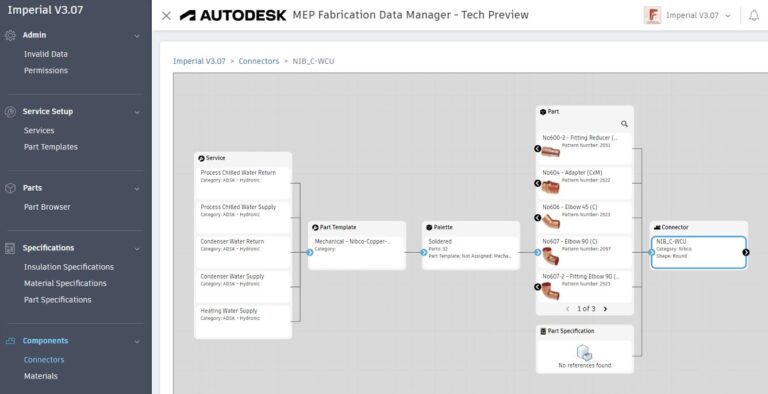Image resolution: width=768 pixels, height=394 pixels.
Task: Select Insulation Specifications menu item
Action: point(69,267)
